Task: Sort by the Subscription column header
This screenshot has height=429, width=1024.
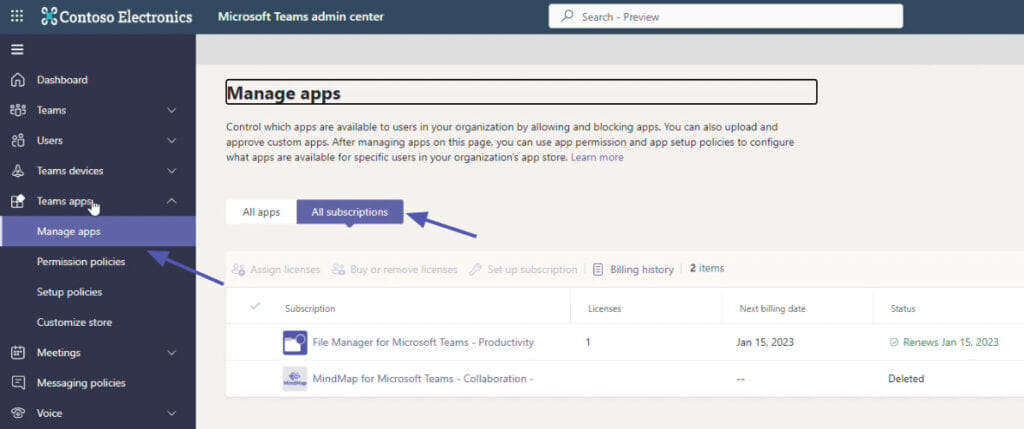Action: pos(310,308)
